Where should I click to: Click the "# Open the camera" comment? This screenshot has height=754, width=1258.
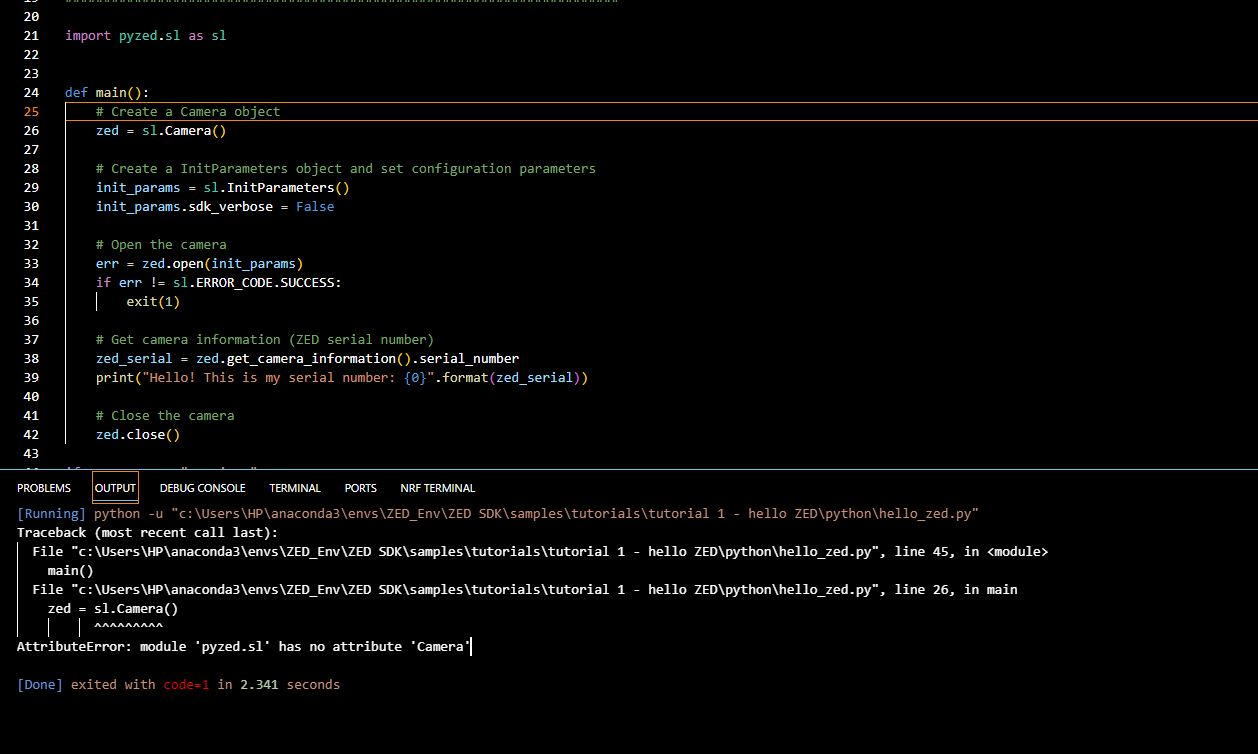click(x=161, y=245)
